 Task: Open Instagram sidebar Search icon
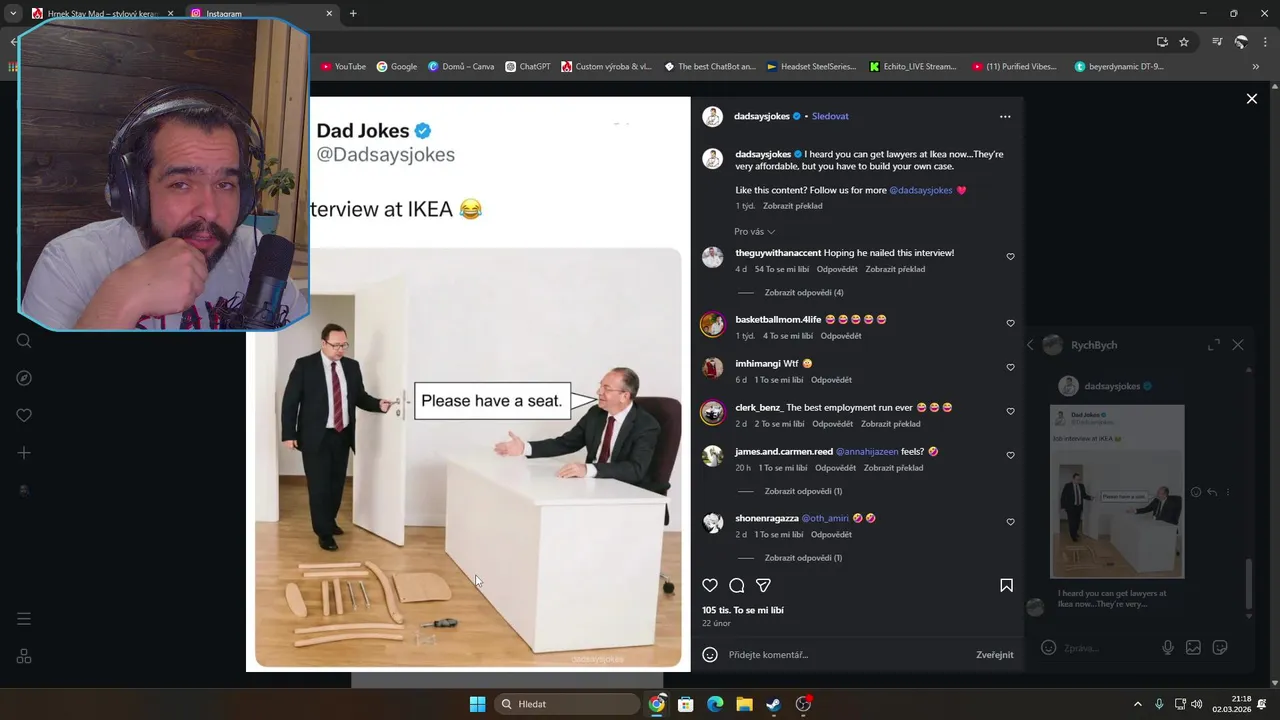coord(24,341)
